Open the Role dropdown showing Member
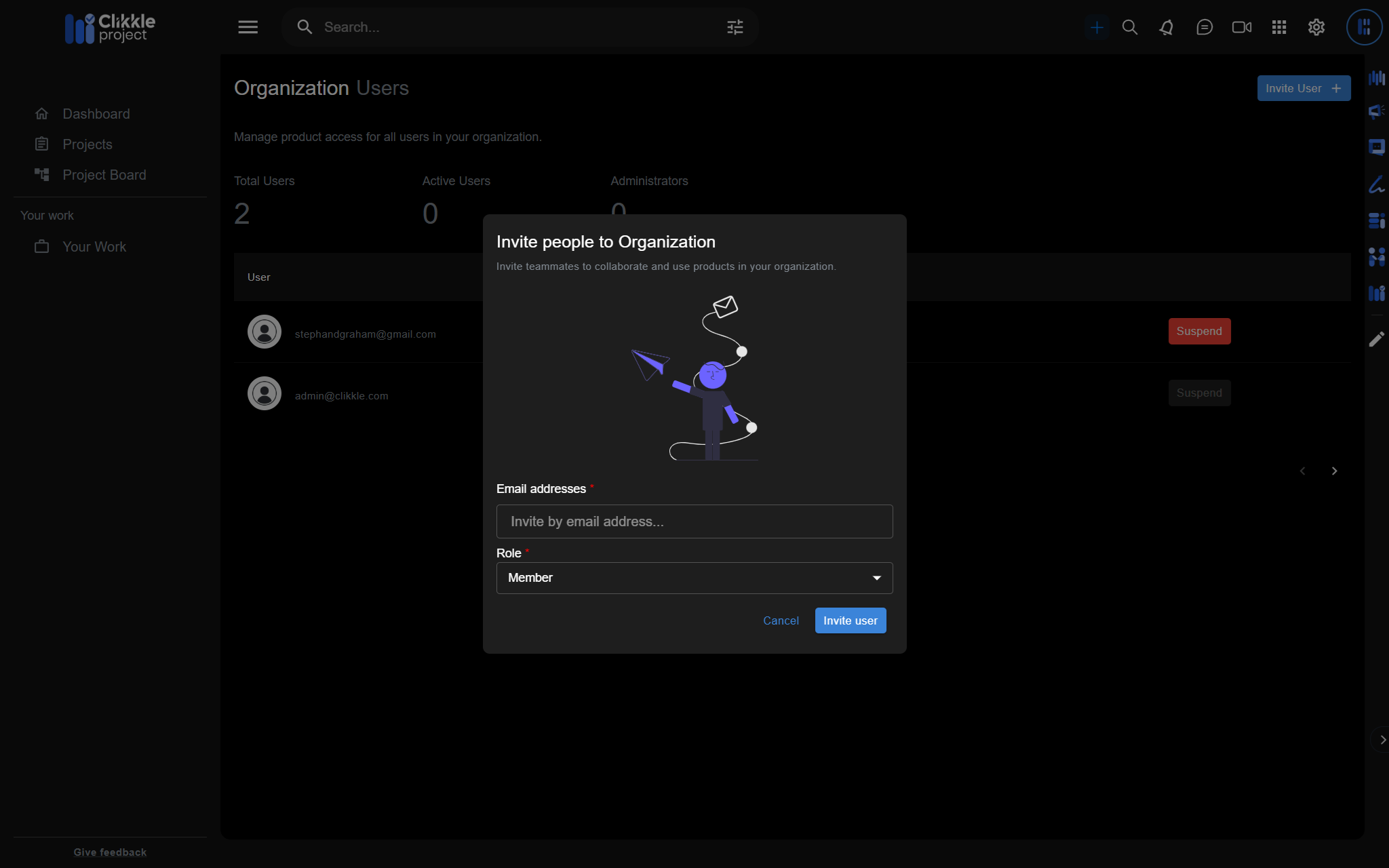 [694, 578]
